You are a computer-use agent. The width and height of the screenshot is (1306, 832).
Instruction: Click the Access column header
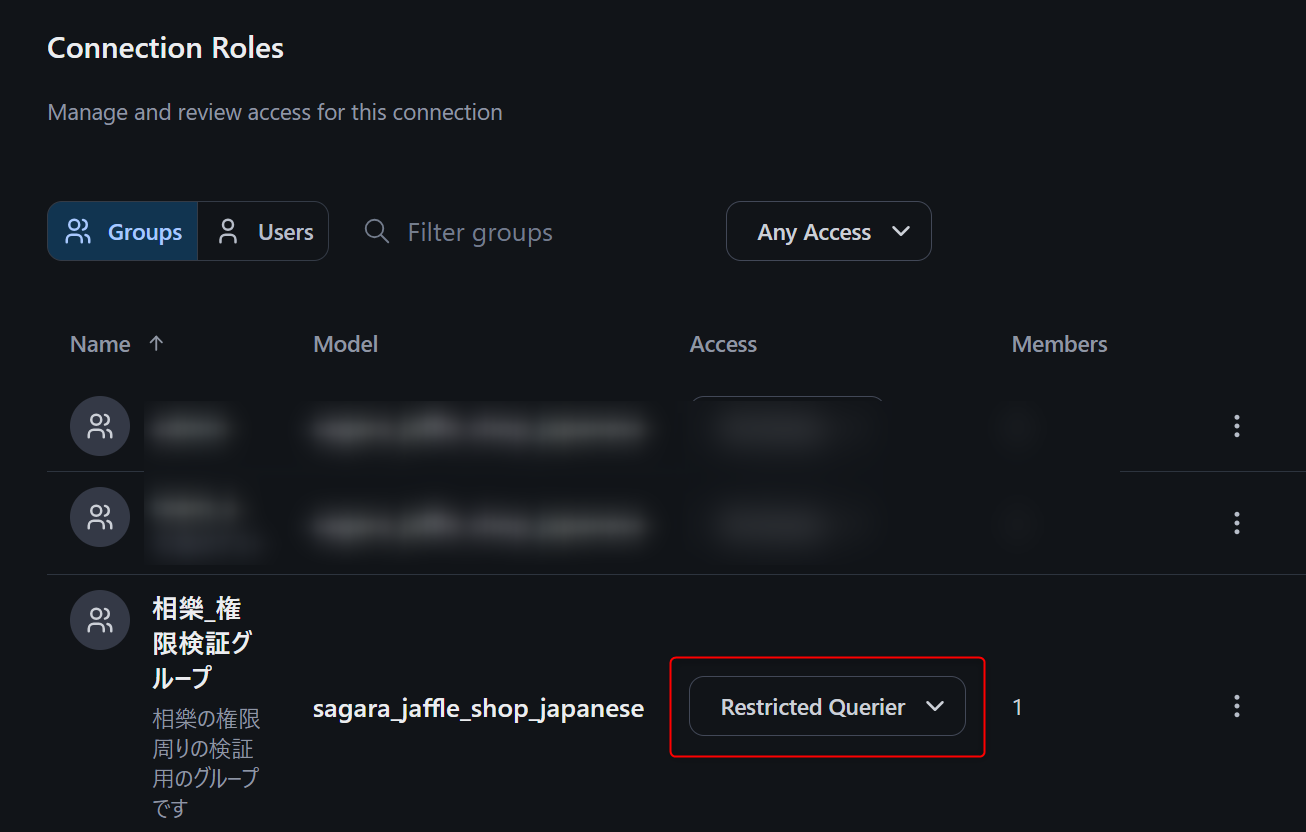coord(723,344)
